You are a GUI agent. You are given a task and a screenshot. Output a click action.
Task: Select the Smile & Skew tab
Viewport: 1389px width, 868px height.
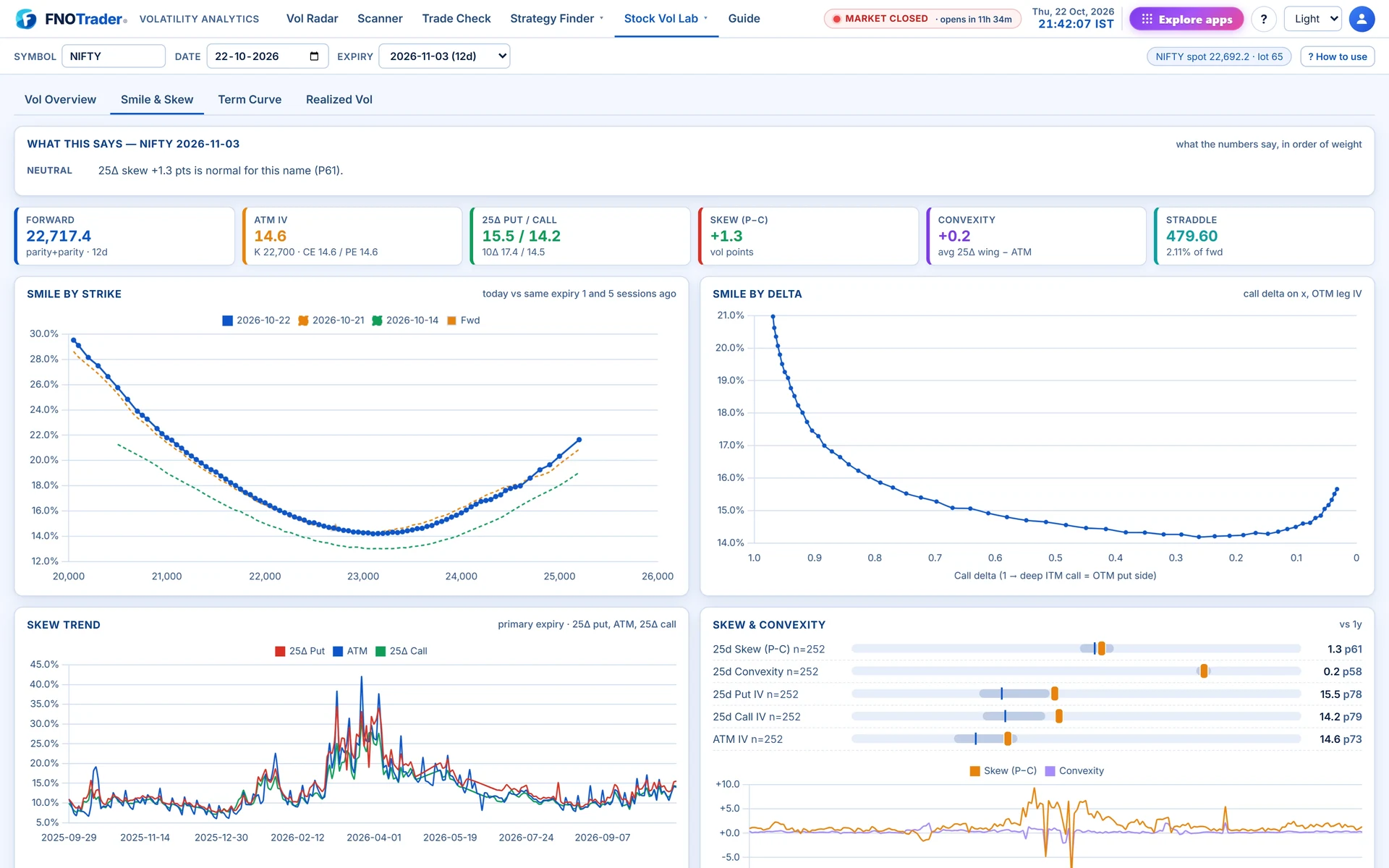157,100
